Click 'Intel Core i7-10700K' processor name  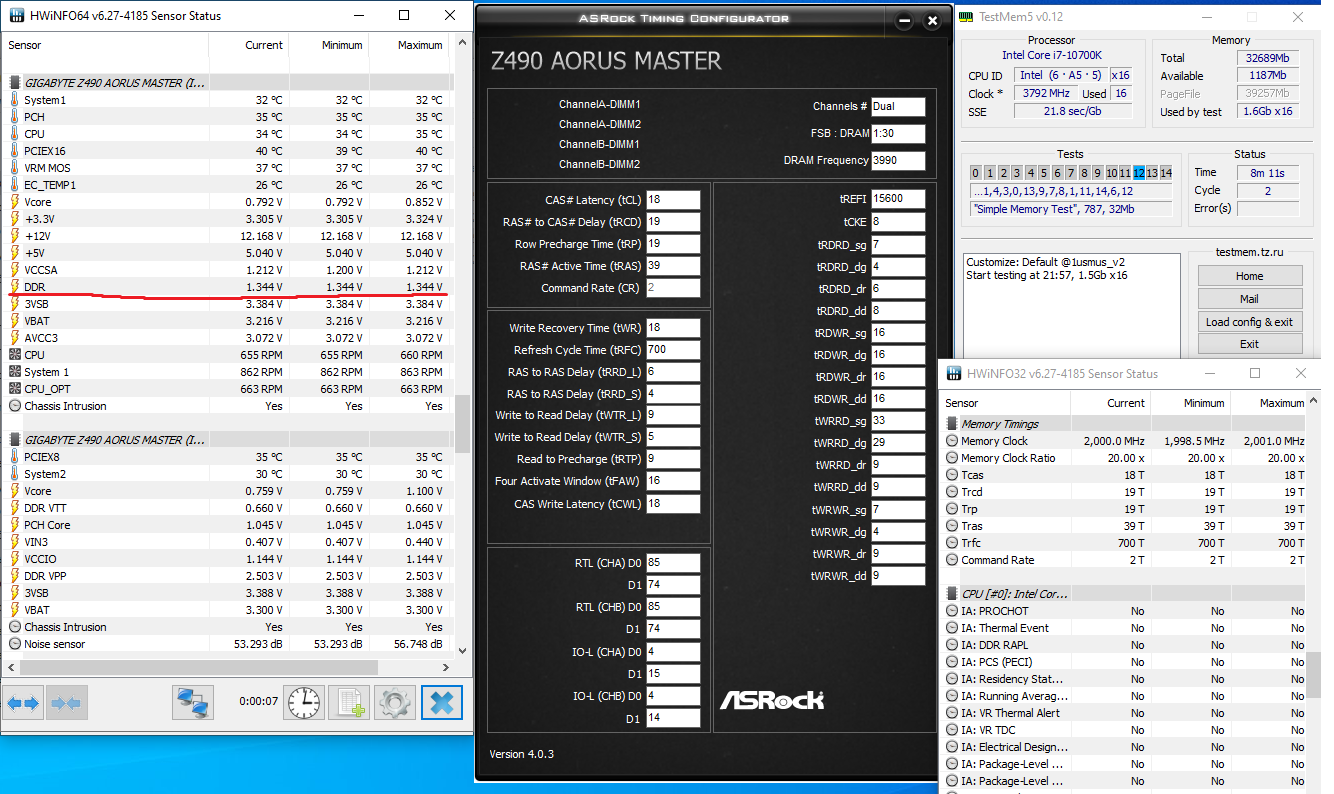[x=1052, y=55]
